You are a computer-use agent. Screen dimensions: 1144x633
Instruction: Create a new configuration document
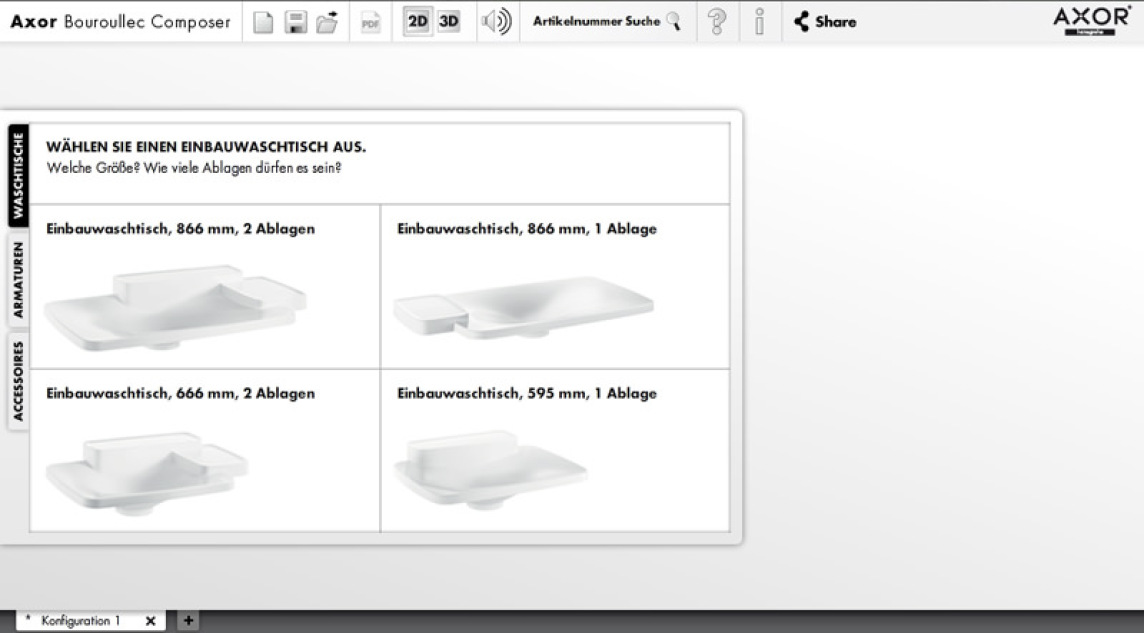pos(263,22)
